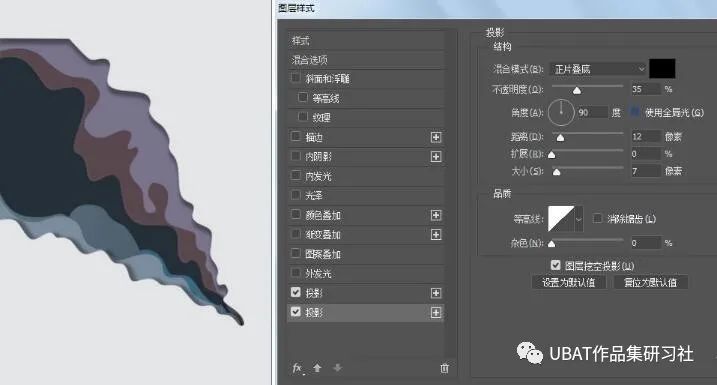This screenshot has height=385, width=717.
Task: Enable the 渐变叠加 checkbox
Action: [x=296, y=234]
